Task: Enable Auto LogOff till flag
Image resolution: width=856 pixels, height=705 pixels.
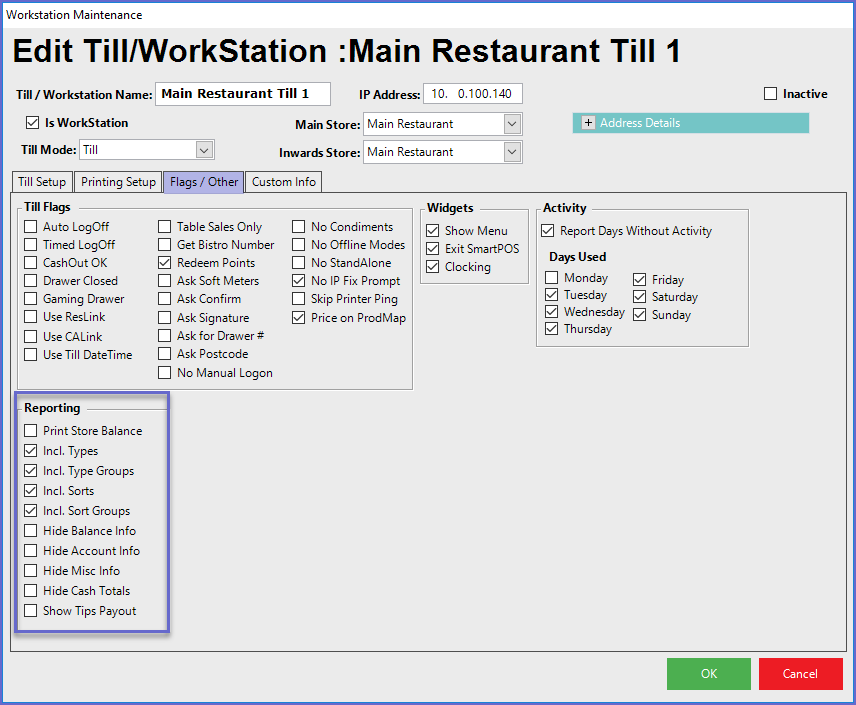Action: 31,227
